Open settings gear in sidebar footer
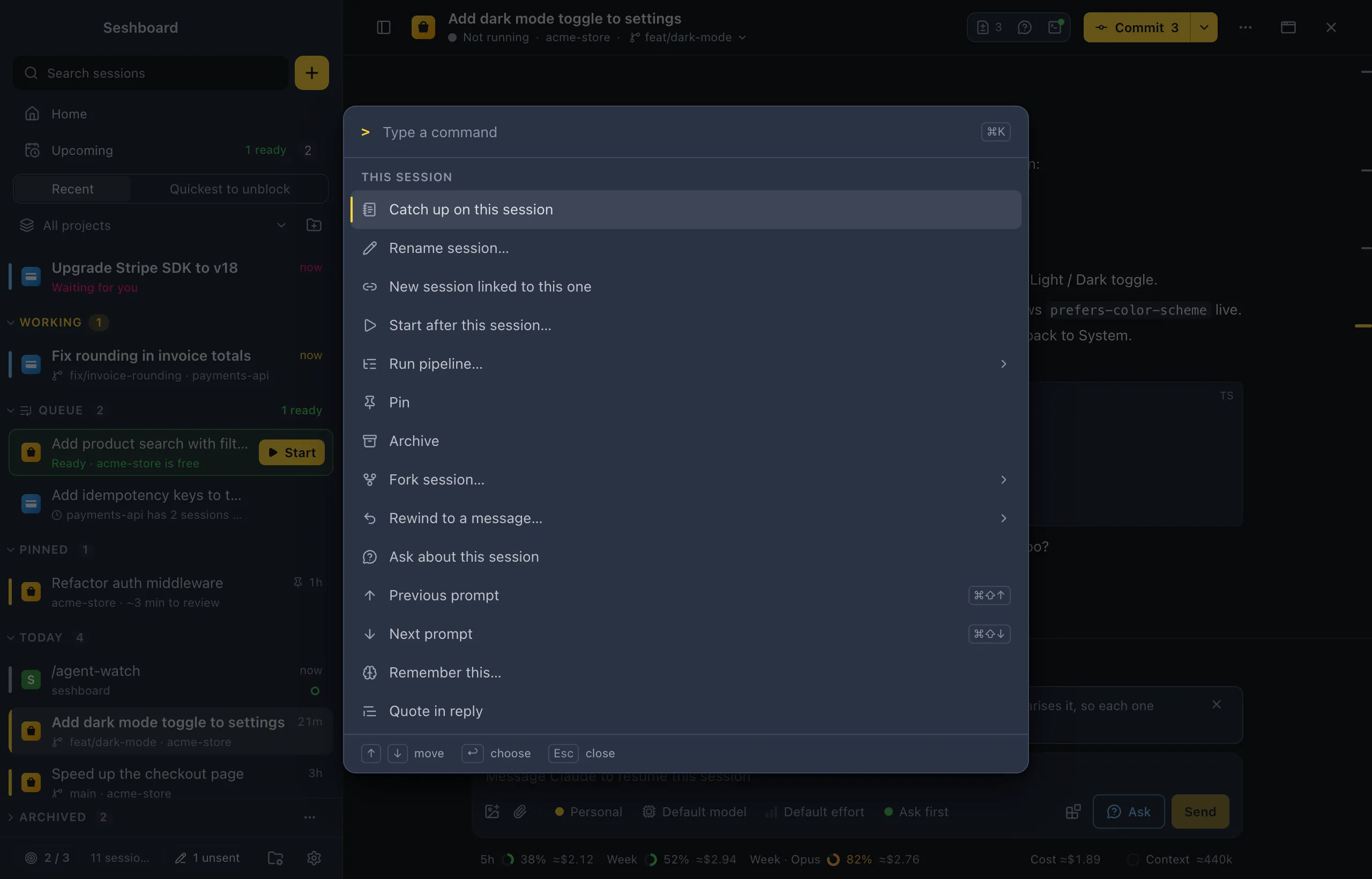 point(314,858)
